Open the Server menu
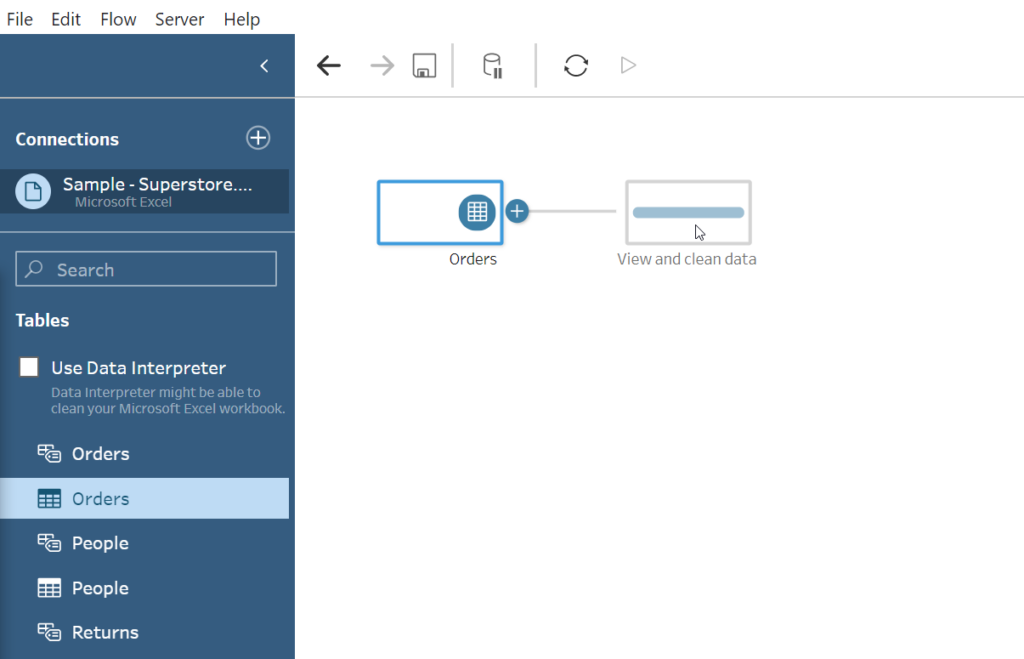 (180, 19)
